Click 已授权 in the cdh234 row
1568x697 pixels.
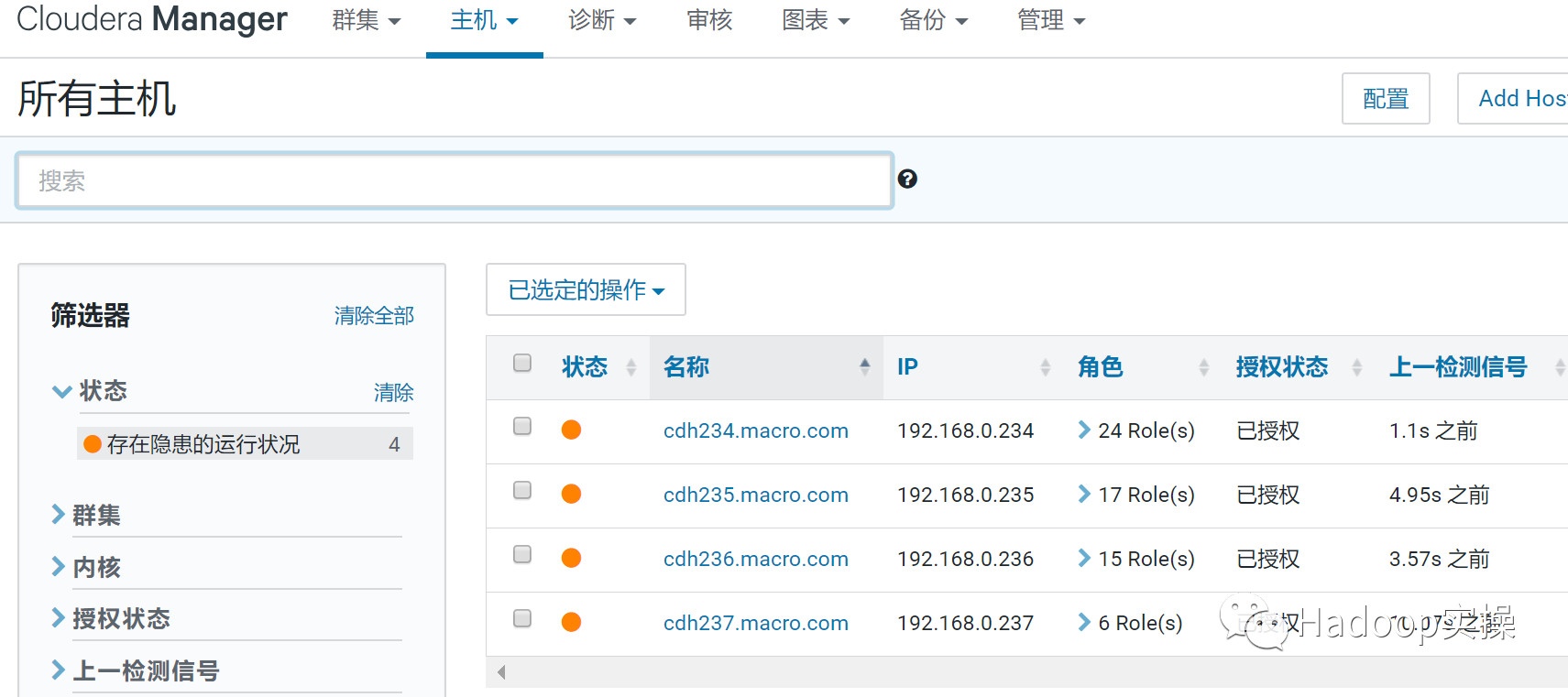pyautogui.click(x=1268, y=430)
